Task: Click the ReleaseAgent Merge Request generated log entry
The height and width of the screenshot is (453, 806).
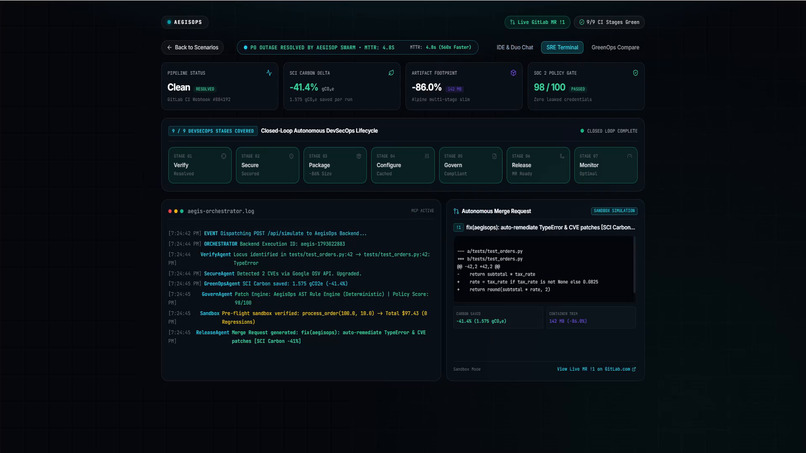Action: [297, 337]
